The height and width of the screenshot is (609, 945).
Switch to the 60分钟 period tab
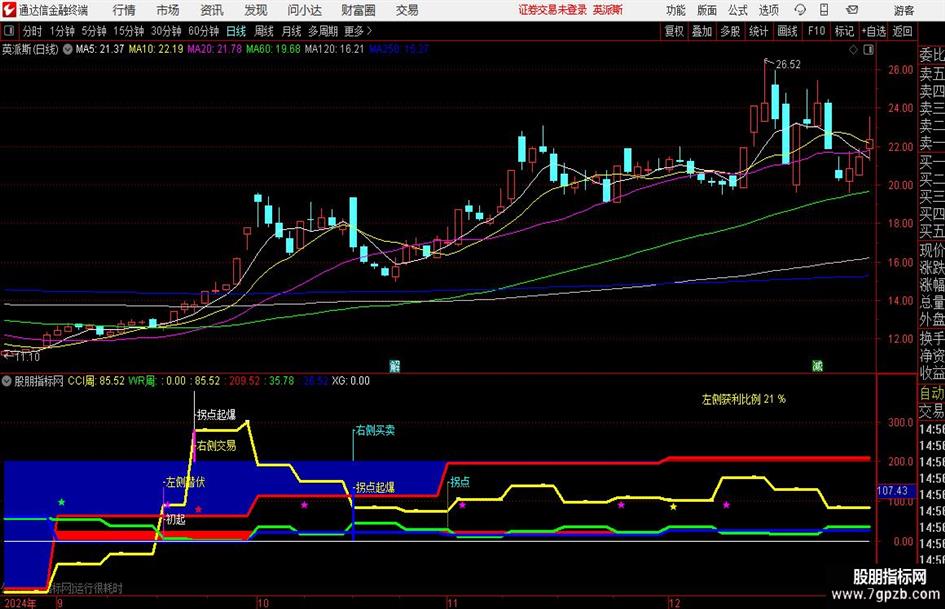[x=204, y=31]
